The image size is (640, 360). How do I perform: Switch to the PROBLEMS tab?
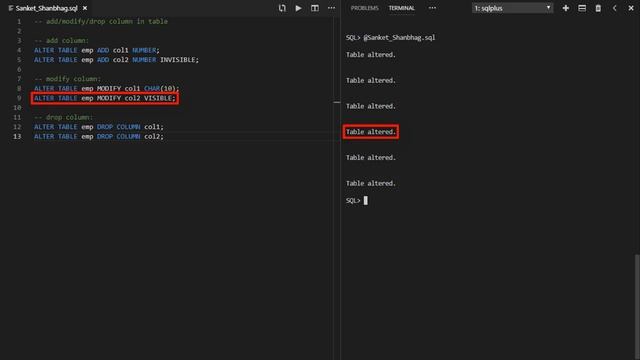click(x=364, y=8)
